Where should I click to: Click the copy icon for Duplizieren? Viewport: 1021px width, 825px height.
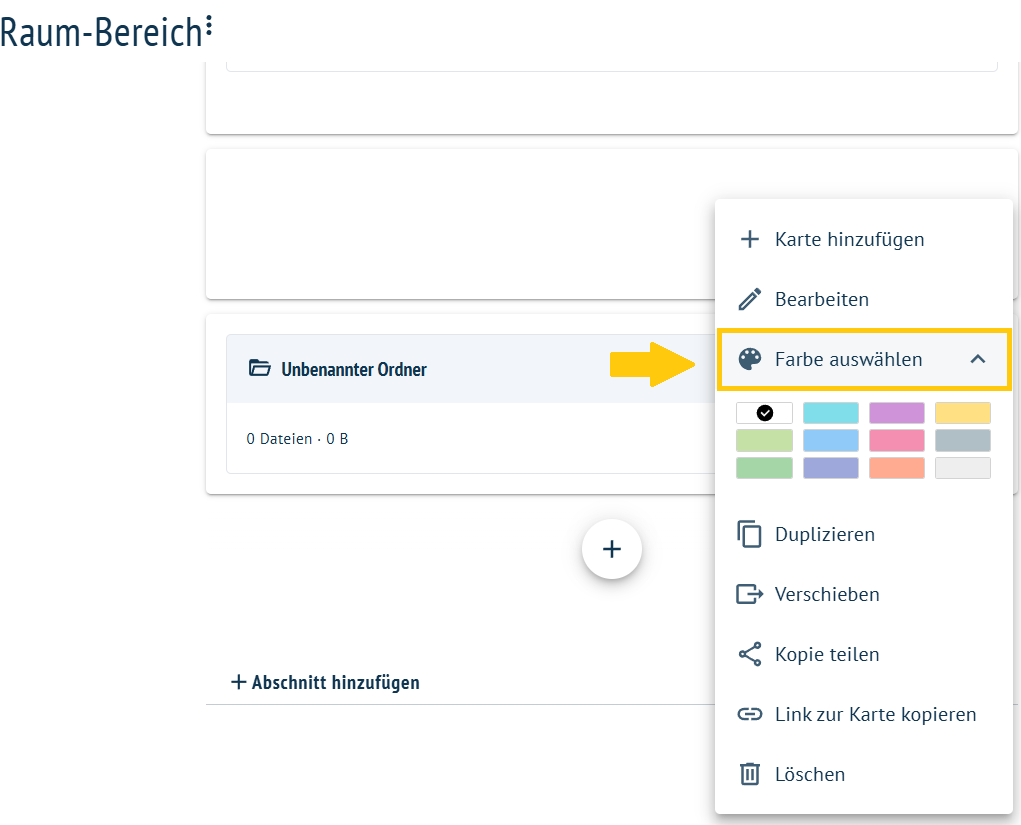(749, 534)
